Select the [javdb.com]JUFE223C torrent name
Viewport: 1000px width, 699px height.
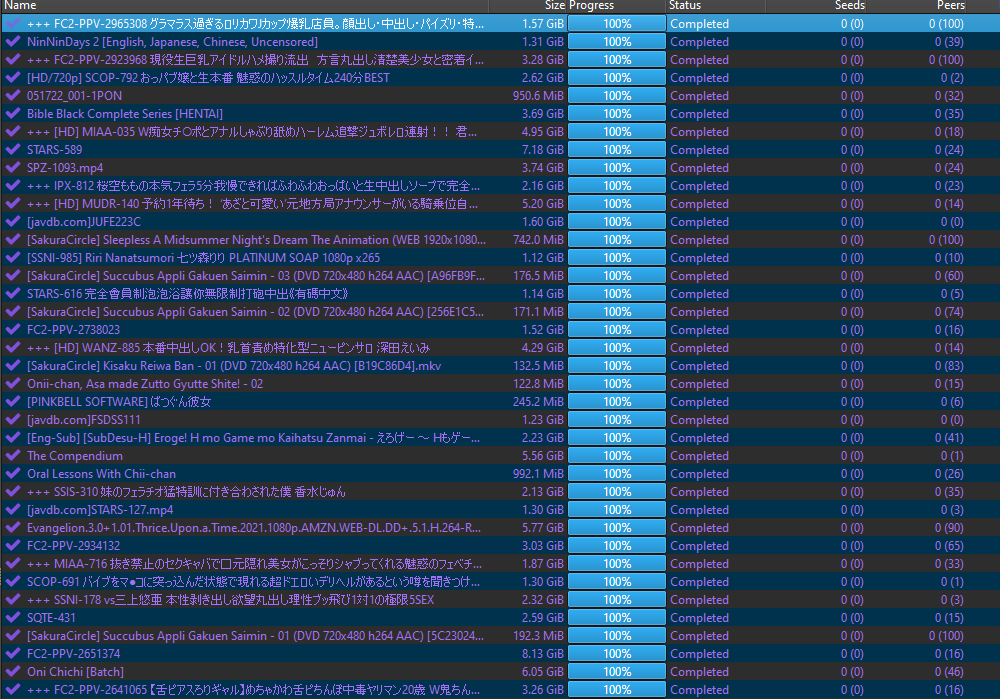tap(84, 222)
